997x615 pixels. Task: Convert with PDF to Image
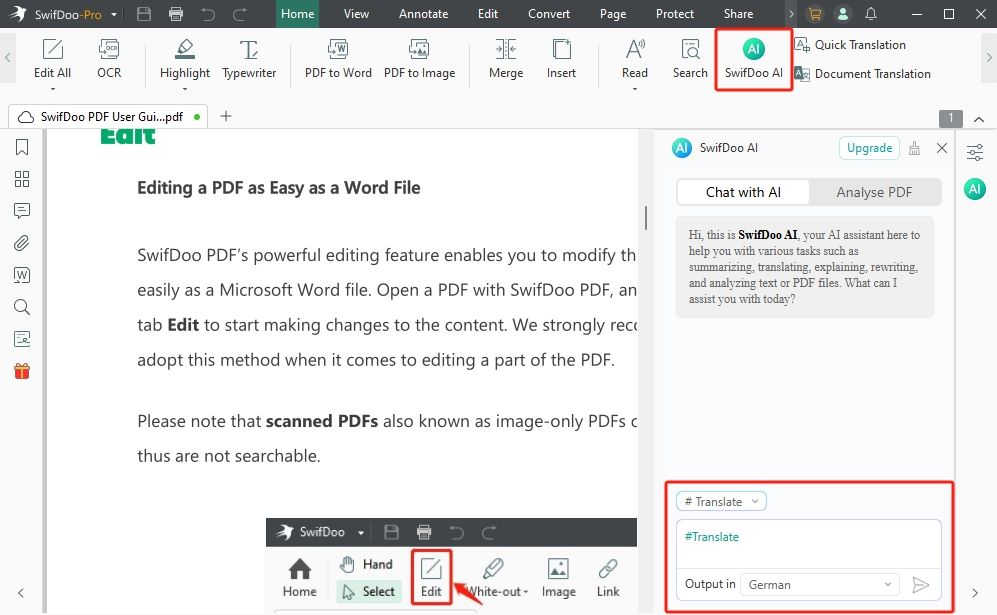(x=419, y=59)
